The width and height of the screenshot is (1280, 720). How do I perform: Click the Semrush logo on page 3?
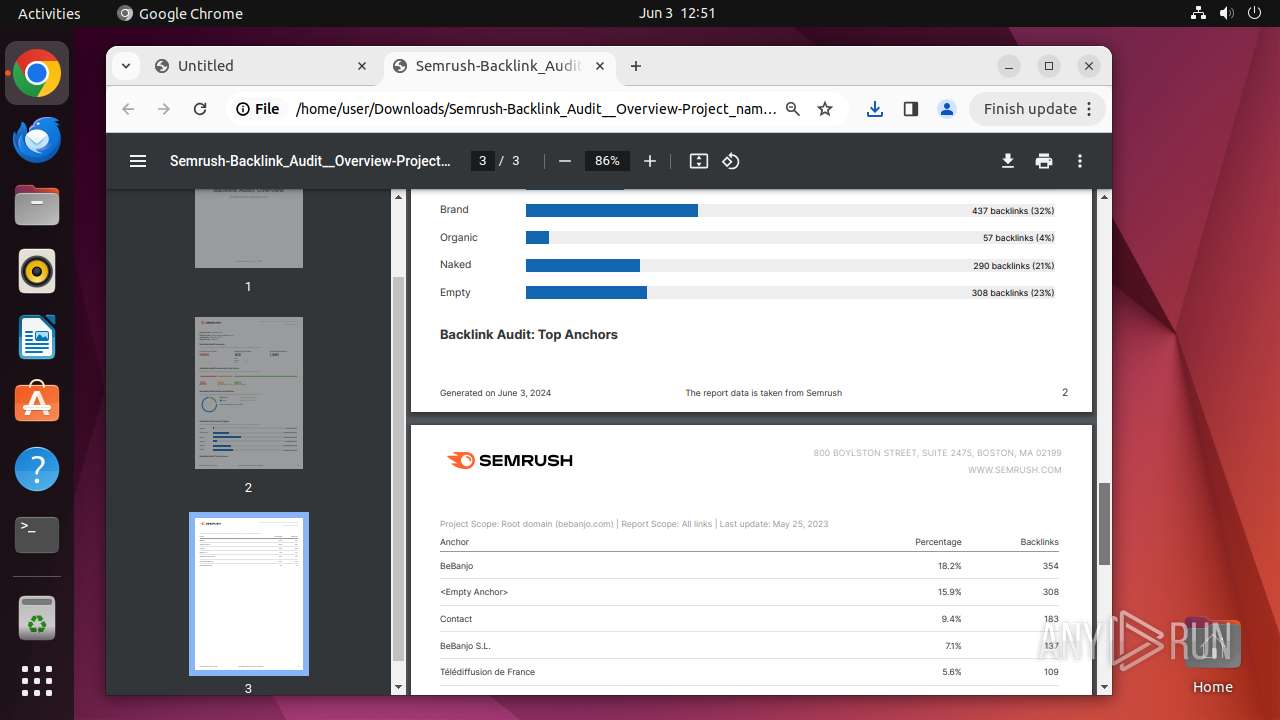(x=510, y=461)
